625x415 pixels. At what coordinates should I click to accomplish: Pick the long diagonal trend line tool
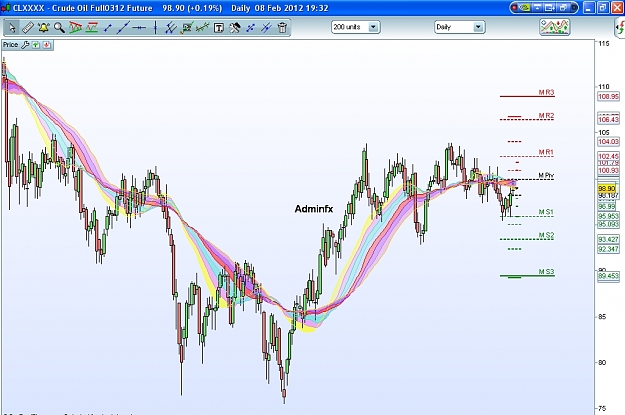(123, 28)
